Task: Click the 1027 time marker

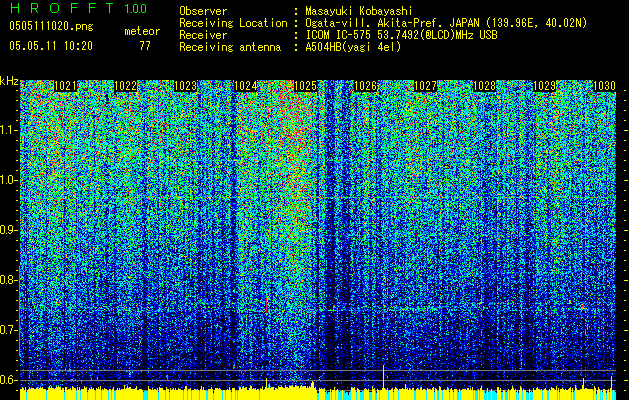Action: [x=425, y=86]
